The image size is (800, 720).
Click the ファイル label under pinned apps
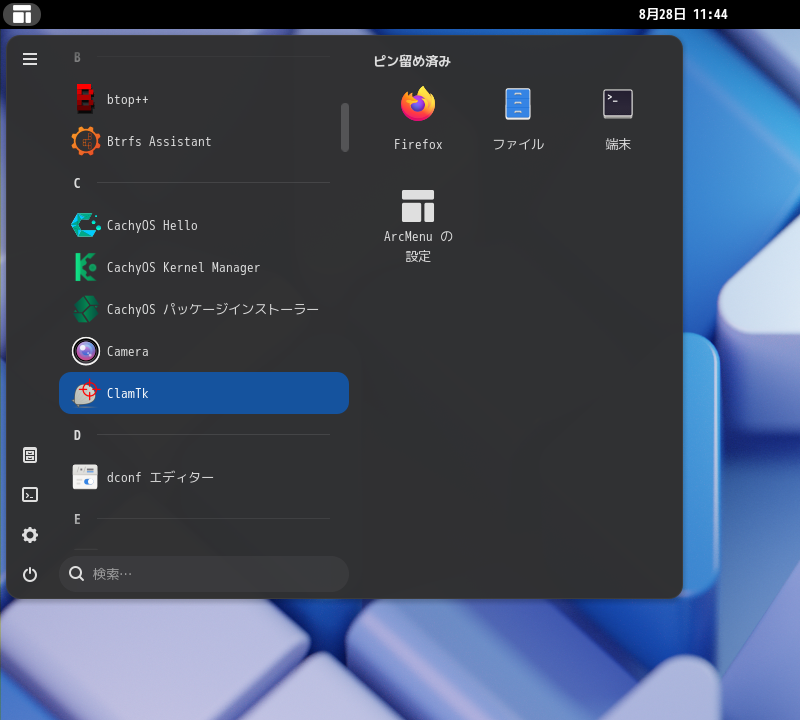click(x=518, y=144)
